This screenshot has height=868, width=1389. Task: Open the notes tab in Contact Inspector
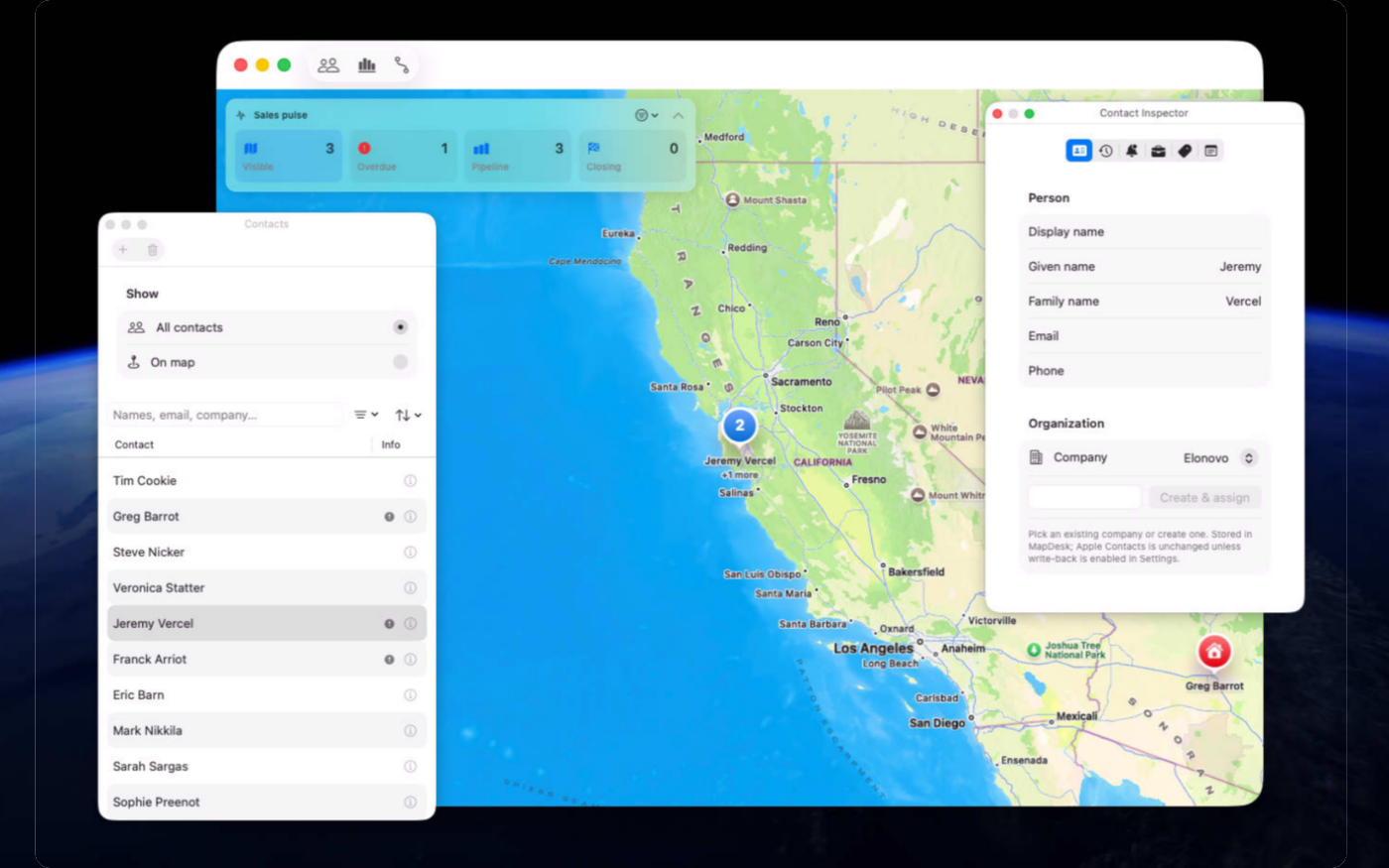point(1210,151)
